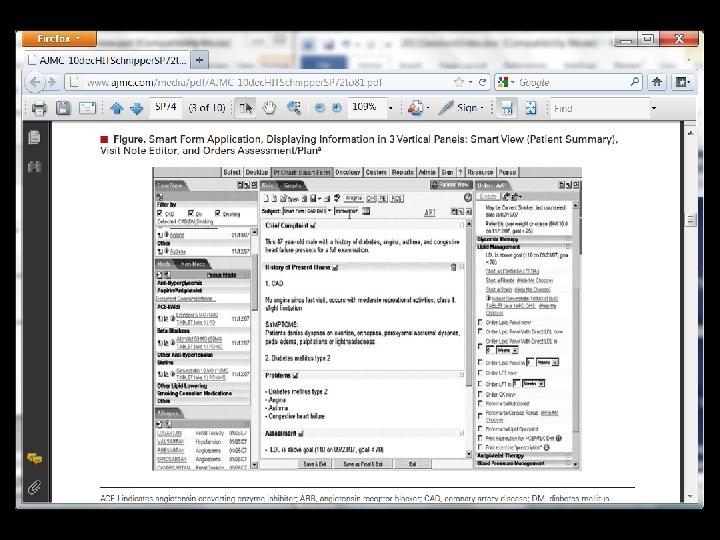This screenshot has height=540, width=720.
Task: Click the 'Patient View' button in the figure
Action: pos(451,185)
